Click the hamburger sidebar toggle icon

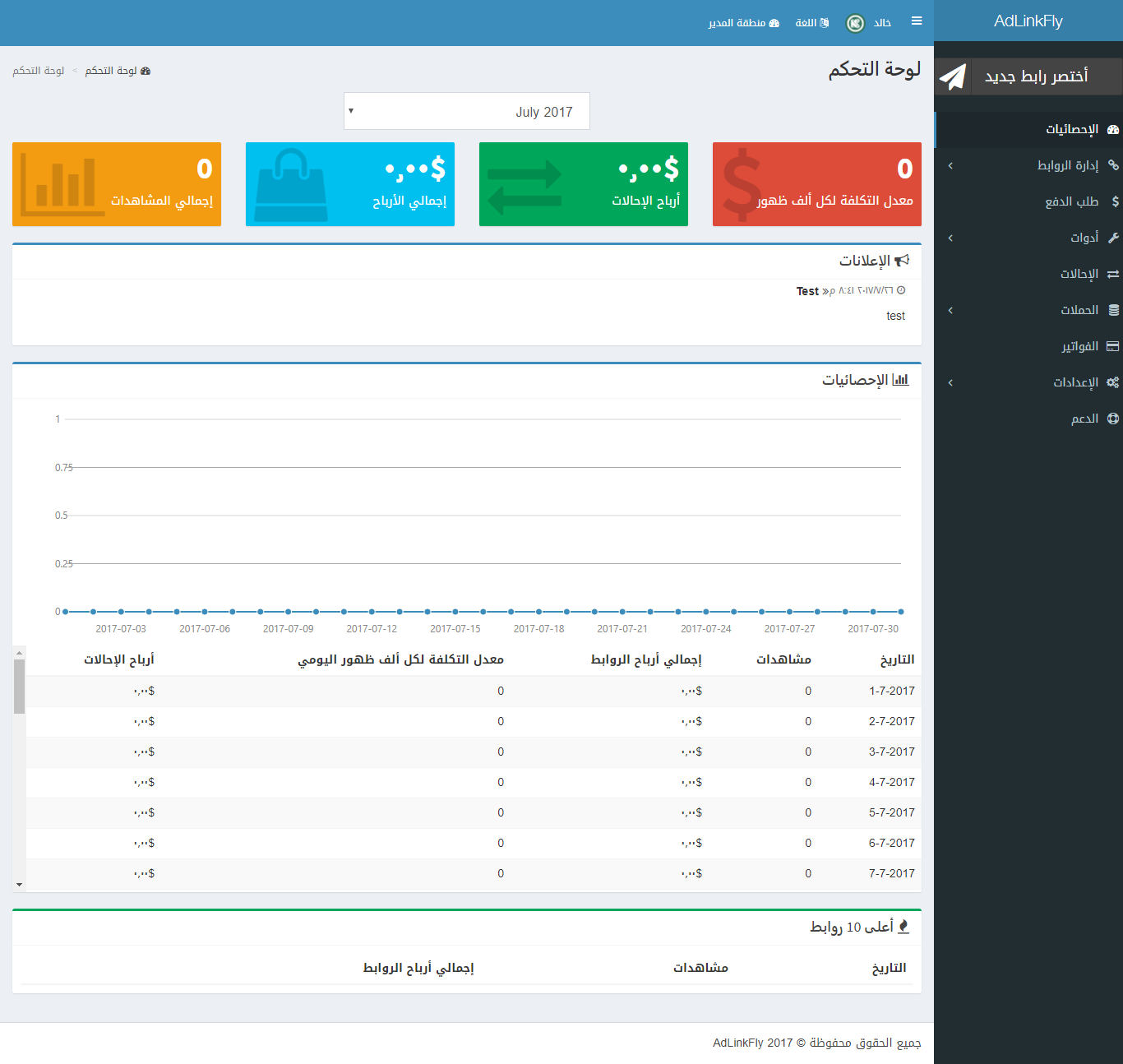pos(917,21)
